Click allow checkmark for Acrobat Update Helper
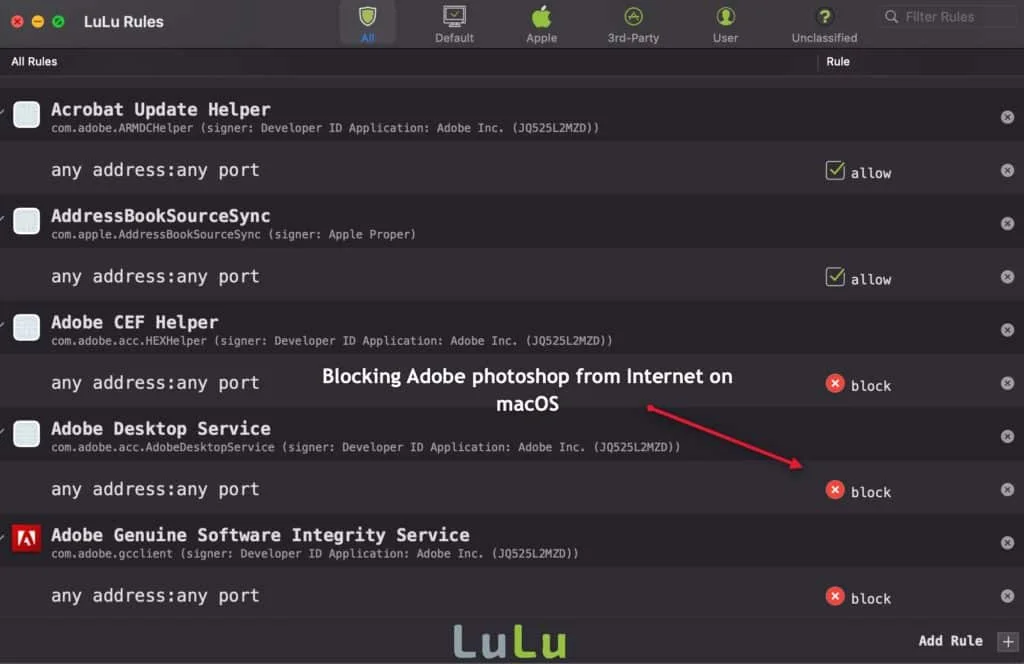This screenshot has height=664, width=1024. pos(835,170)
